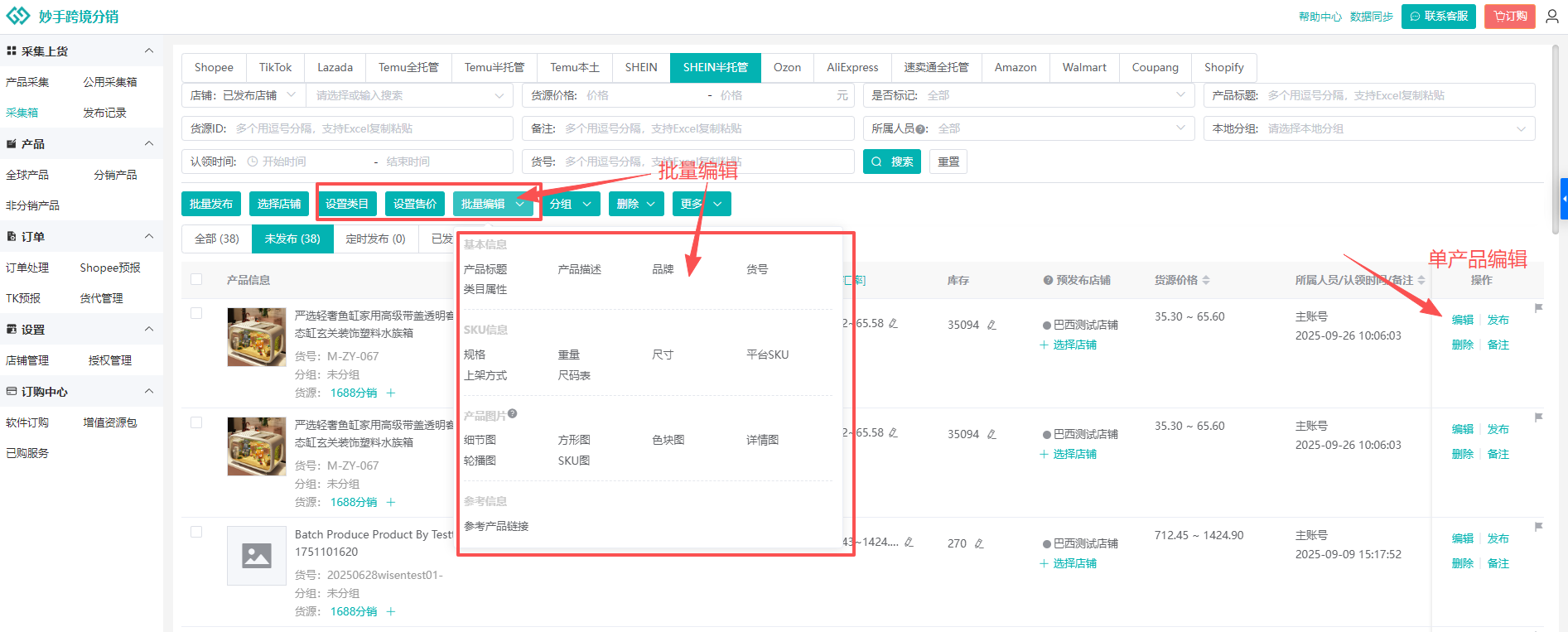
Task: Click stock edit pencil icon beside 35094
Action: point(991,325)
